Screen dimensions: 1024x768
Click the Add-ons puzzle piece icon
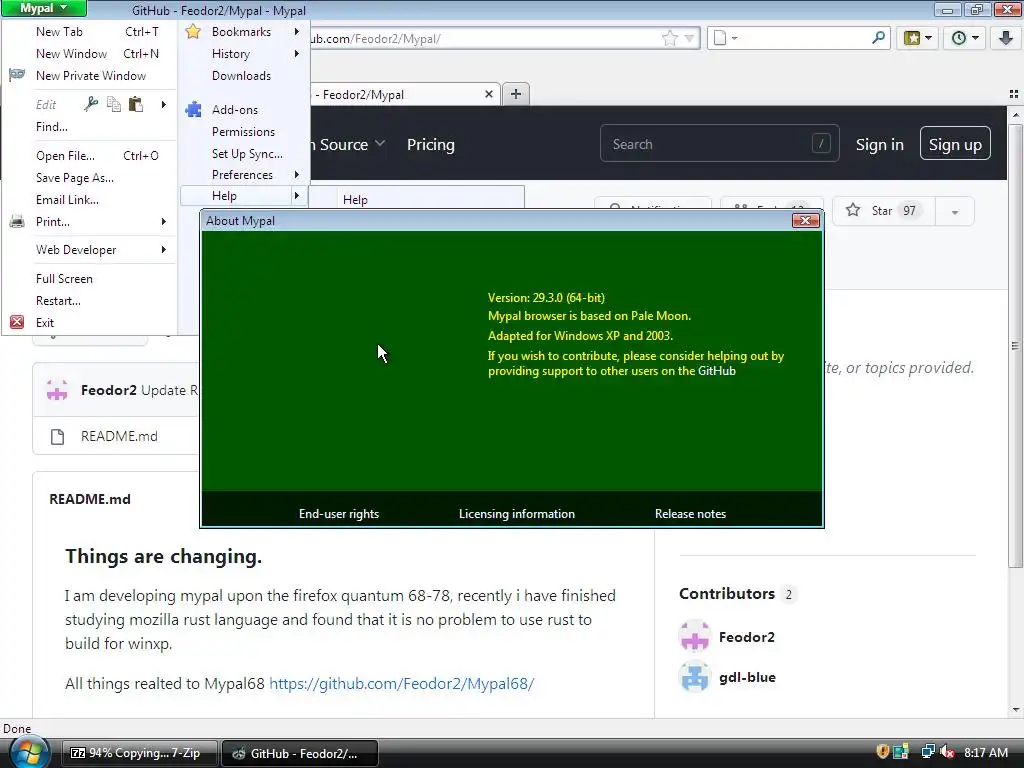pos(193,109)
